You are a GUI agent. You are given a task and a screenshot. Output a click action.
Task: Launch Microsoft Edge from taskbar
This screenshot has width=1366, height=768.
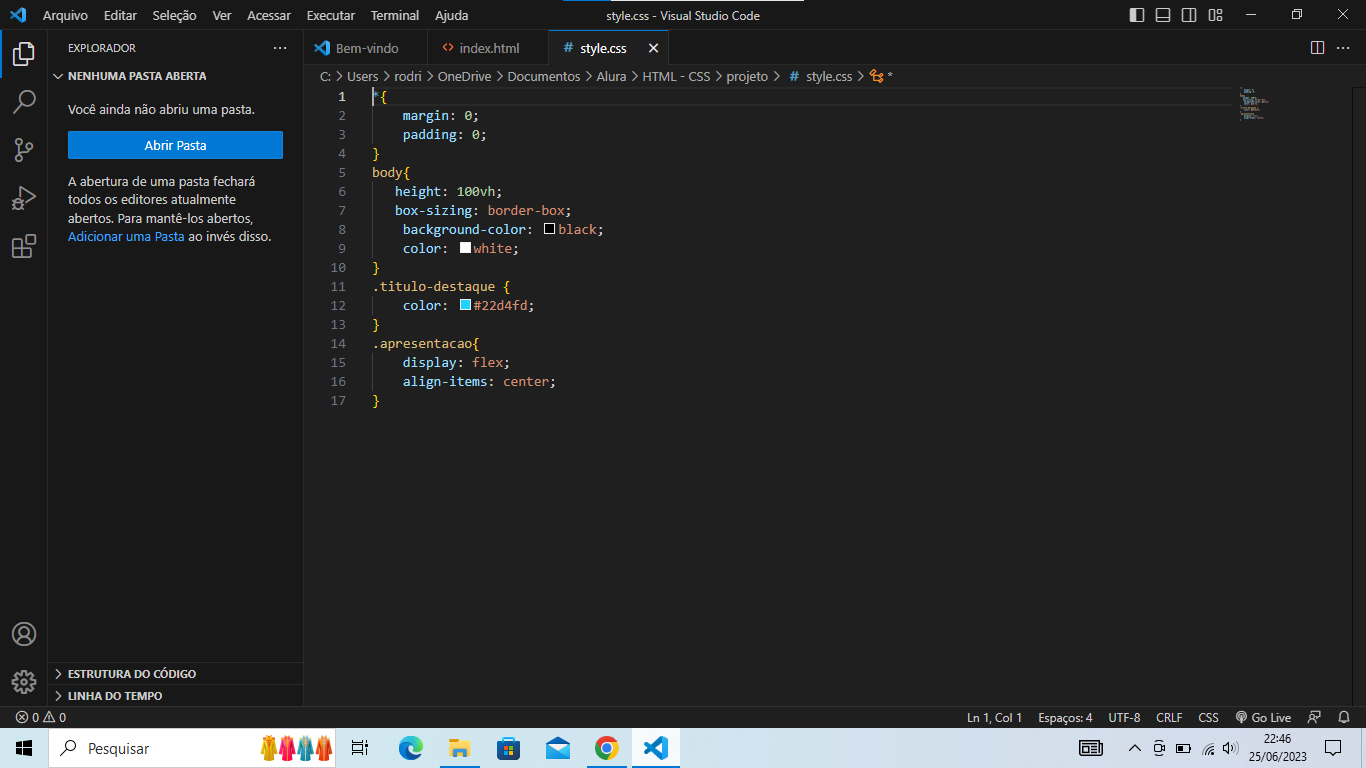coord(410,748)
